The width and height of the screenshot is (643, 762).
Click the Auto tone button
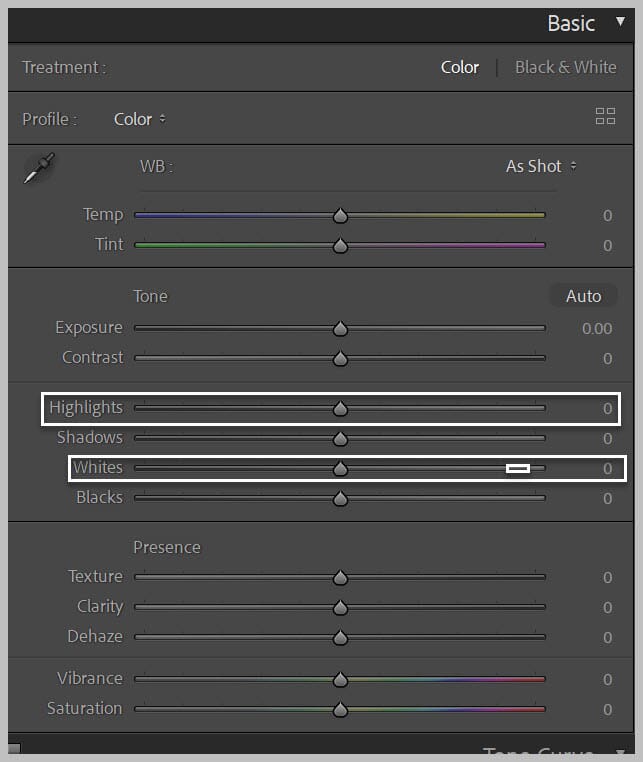coord(583,296)
